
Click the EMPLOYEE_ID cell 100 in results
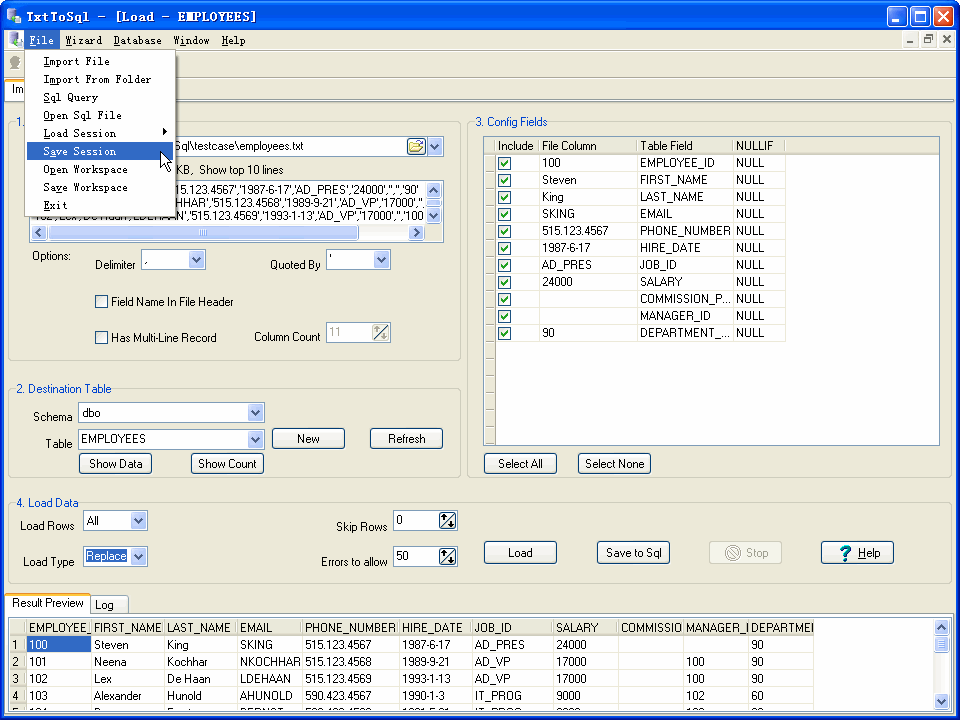(59, 645)
